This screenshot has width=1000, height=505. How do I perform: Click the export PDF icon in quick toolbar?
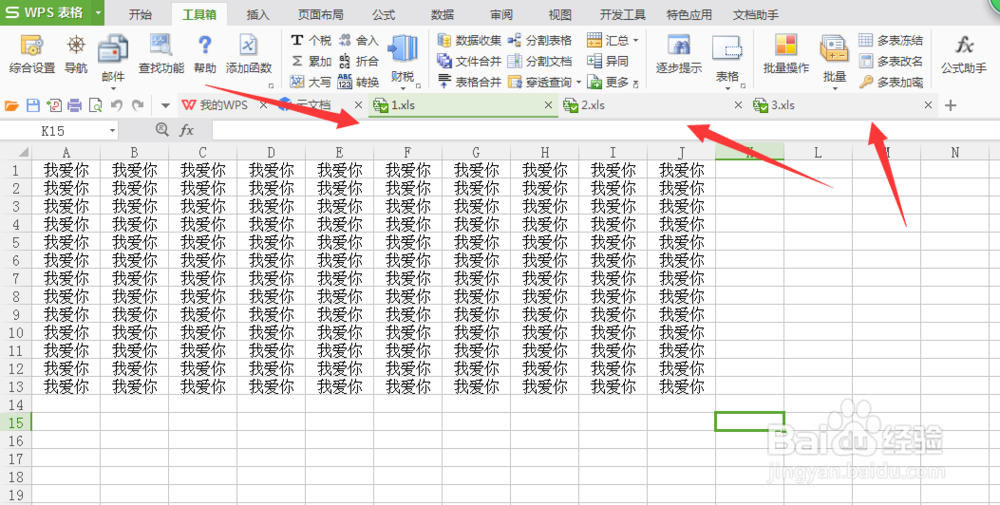tap(54, 105)
